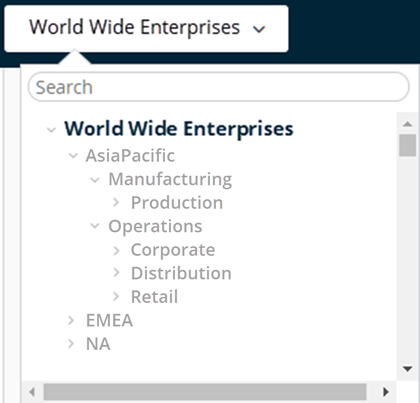Click into the Search field

(x=219, y=87)
